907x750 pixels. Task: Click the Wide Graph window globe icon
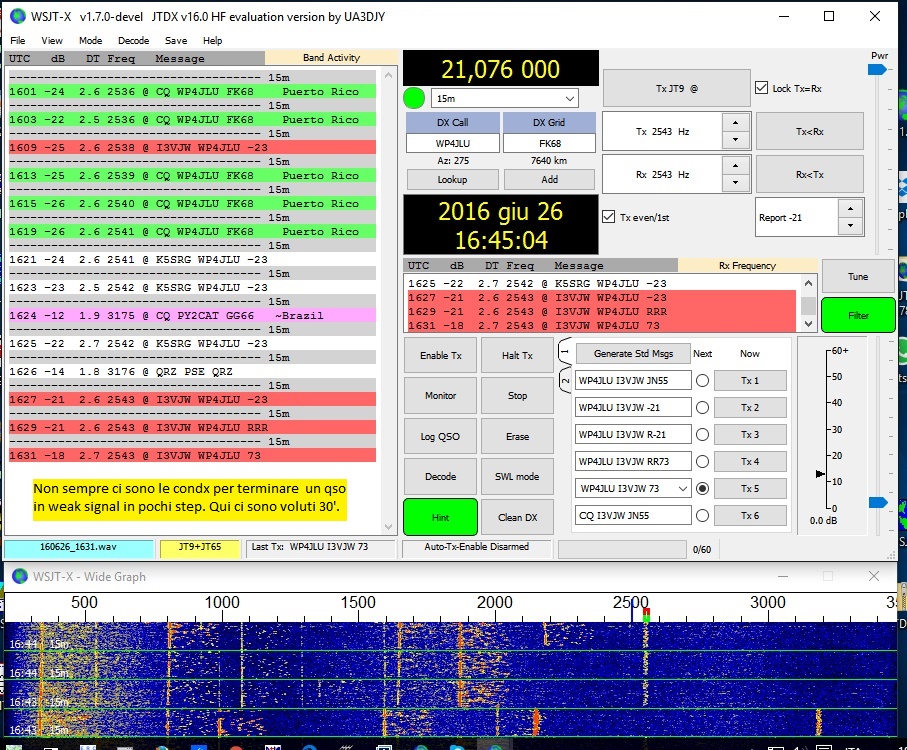(20, 576)
